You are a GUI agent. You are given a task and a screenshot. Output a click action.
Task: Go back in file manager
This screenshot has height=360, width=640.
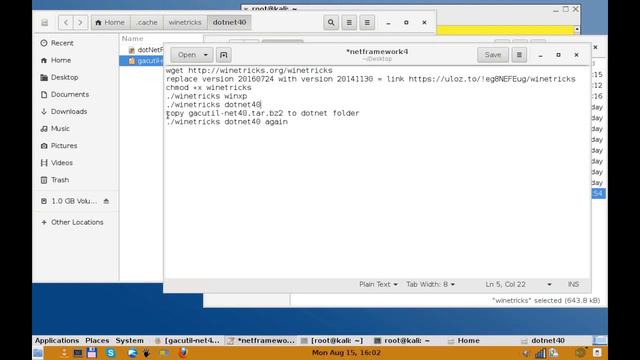66,22
